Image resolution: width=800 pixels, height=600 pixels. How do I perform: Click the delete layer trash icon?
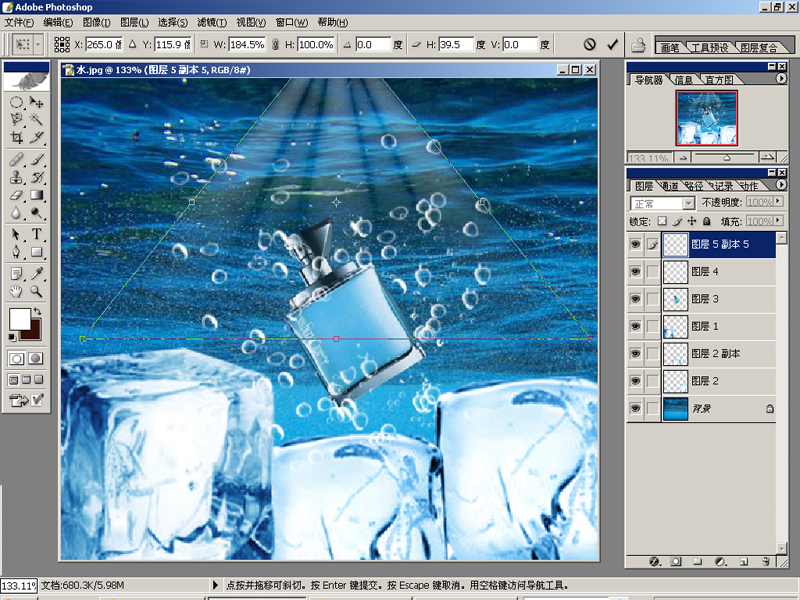click(x=766, y=562)
